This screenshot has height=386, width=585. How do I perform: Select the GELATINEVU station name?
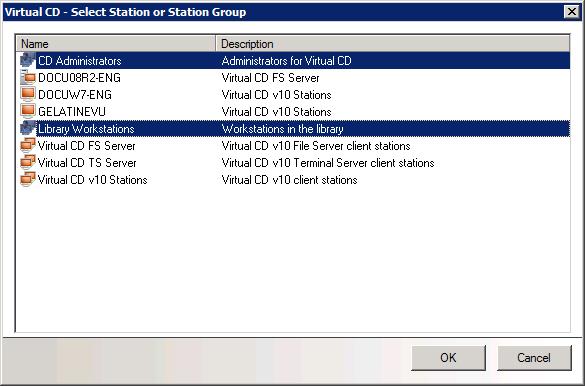[72, 112]
